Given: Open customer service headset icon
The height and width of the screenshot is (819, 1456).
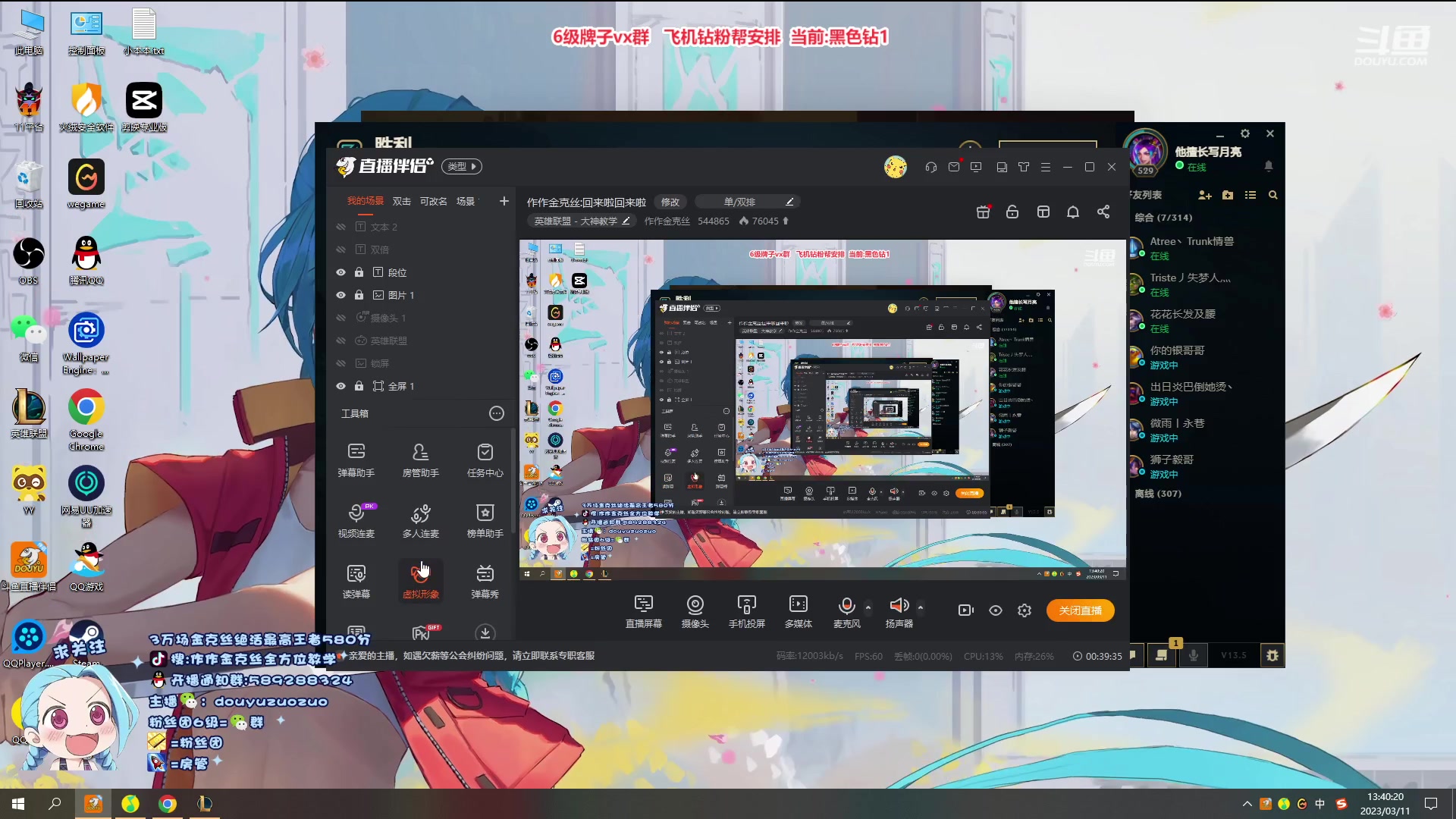Looking at the screenshot, I should (x=931, y=167).
